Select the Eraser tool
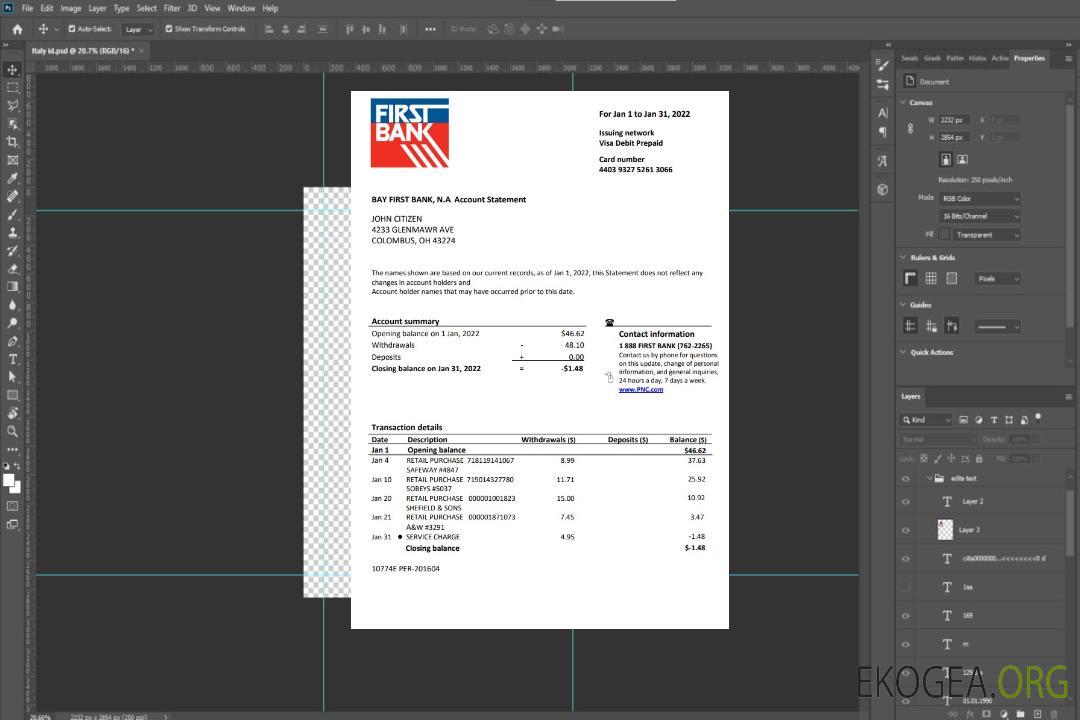 point(12,269)
